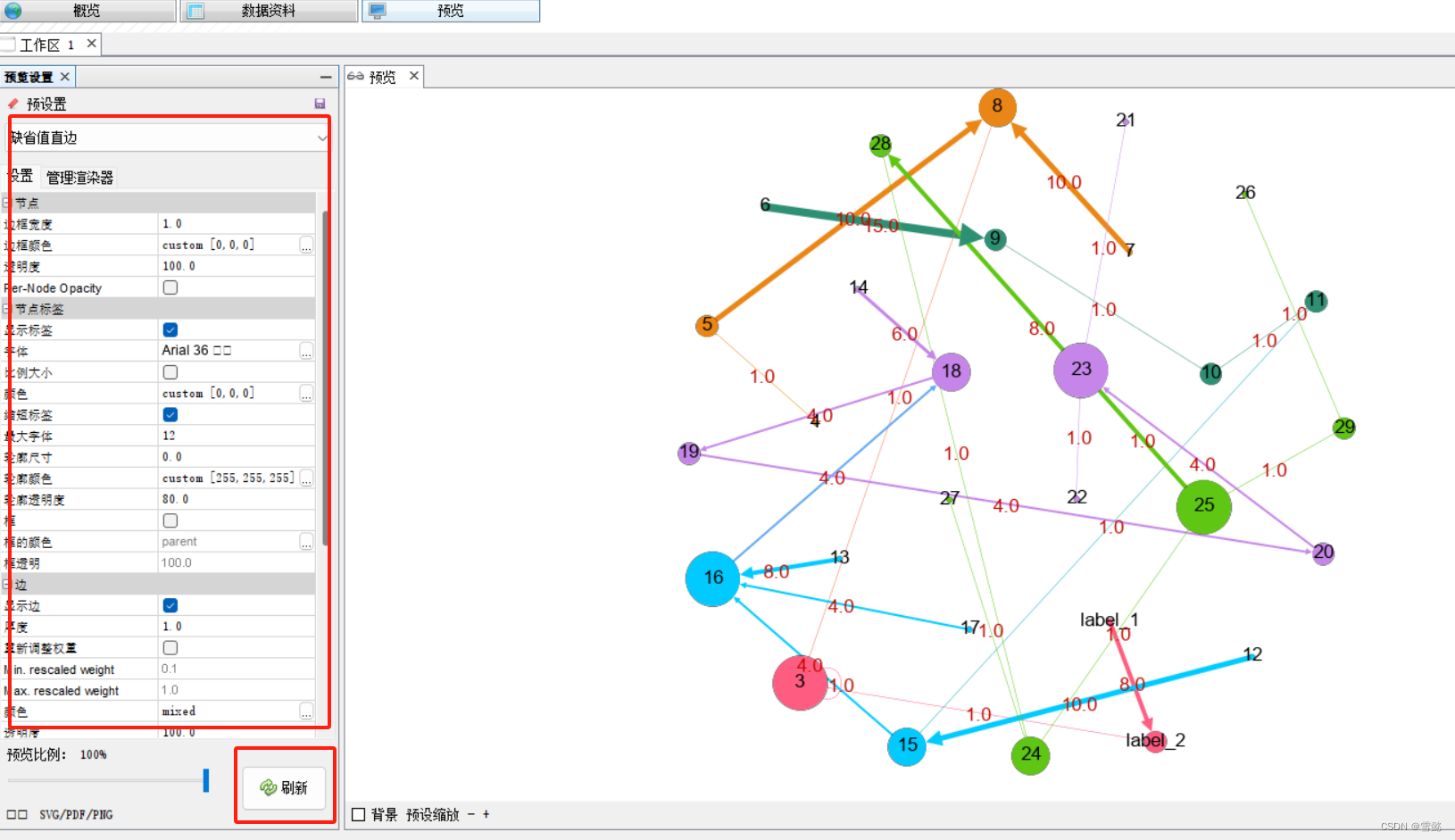Image resolution: width=1455 pixels, height=840 pixels.
Task: Click the 最大字体 value 12 field
Action: (237, 436)
